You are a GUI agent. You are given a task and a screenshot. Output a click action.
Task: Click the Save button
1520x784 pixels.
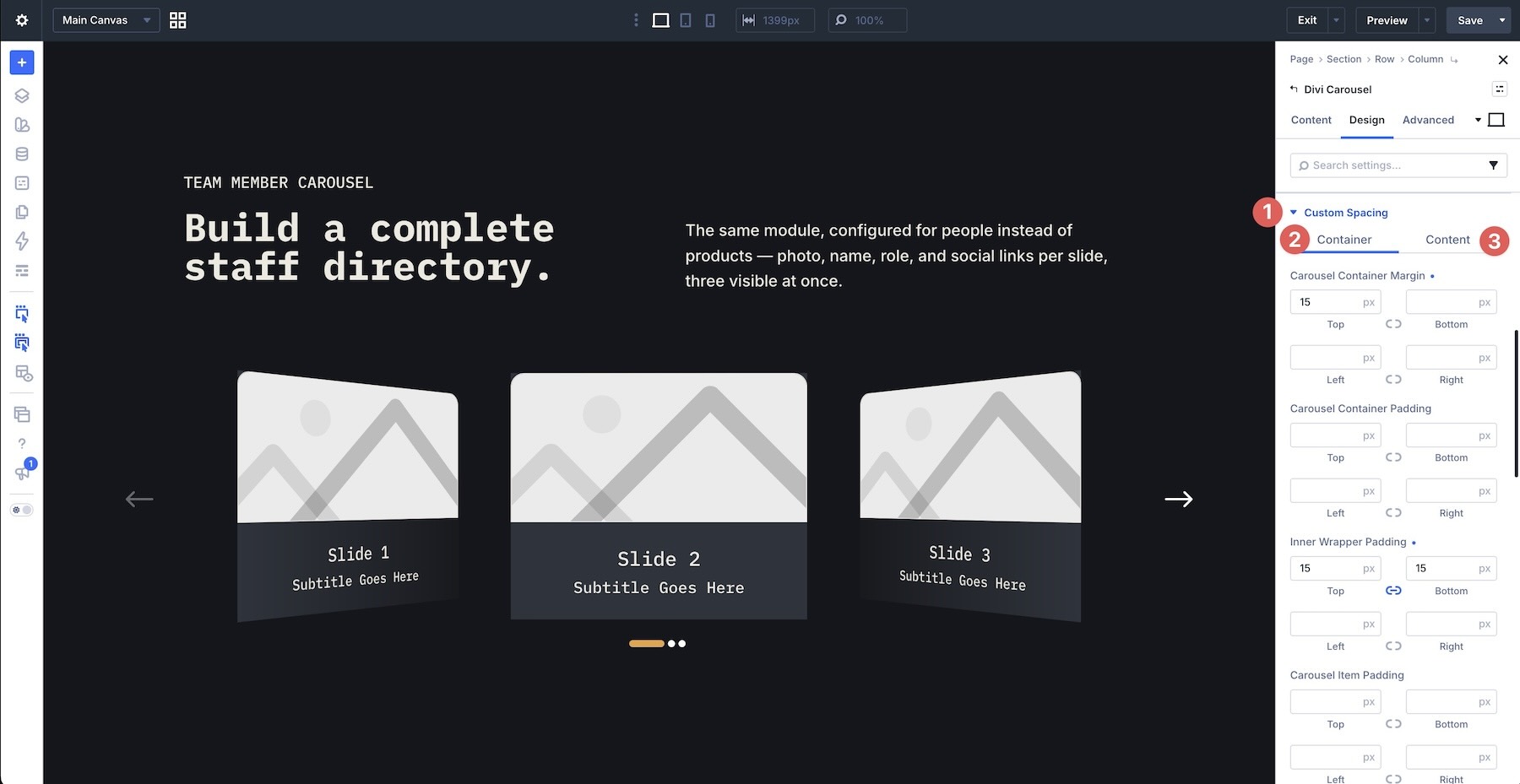click(1470, 20)
